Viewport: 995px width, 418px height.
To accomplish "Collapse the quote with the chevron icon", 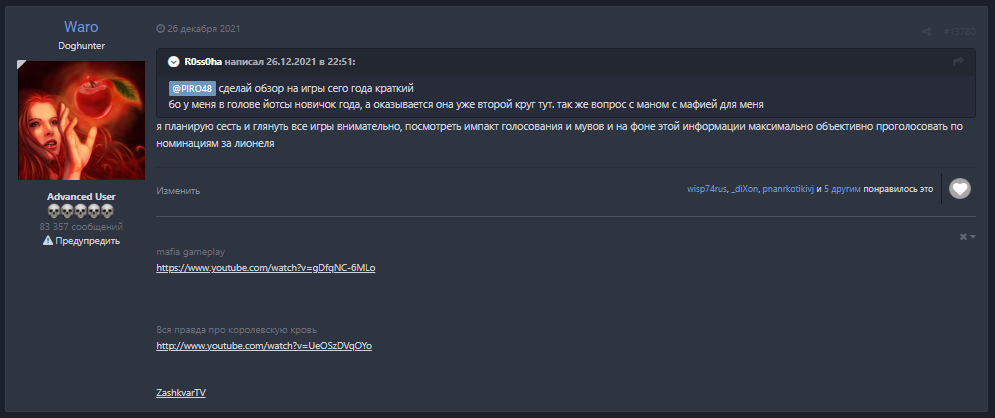I will coord(173,62).
